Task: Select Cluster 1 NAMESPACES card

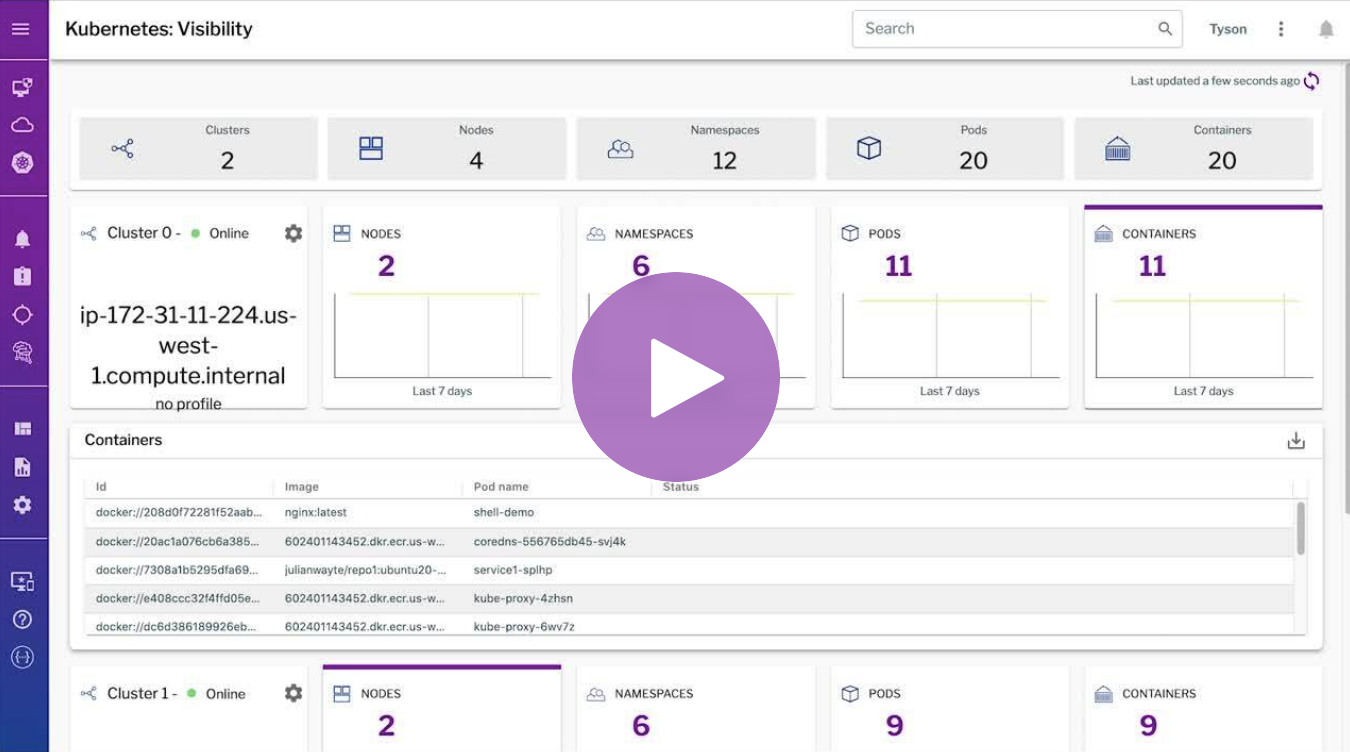Action: pyautogui.click(x=696, y=708)
